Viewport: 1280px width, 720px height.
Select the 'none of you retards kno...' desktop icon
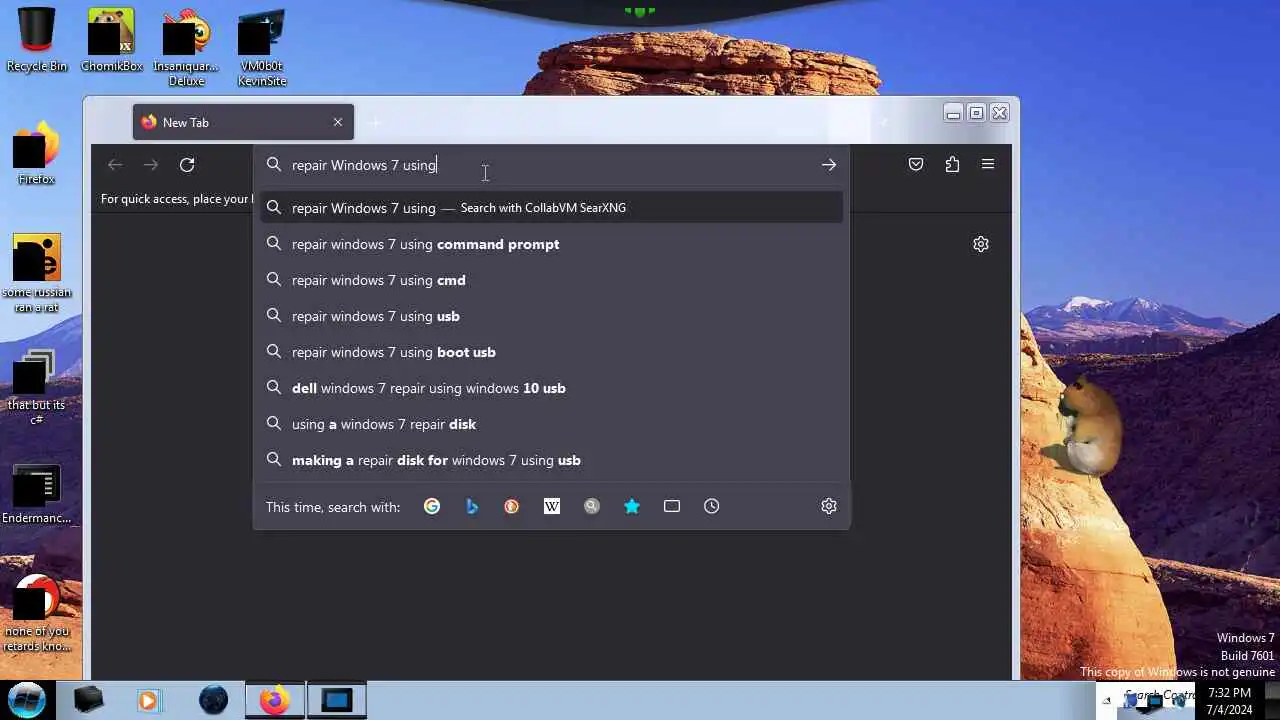tap(37, 612)
